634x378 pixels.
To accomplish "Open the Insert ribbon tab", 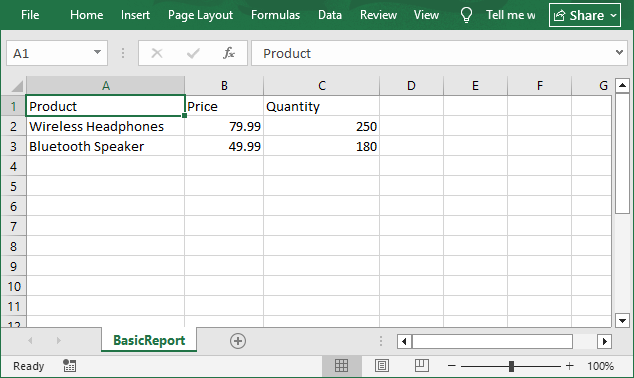I will tap(135, 15).
